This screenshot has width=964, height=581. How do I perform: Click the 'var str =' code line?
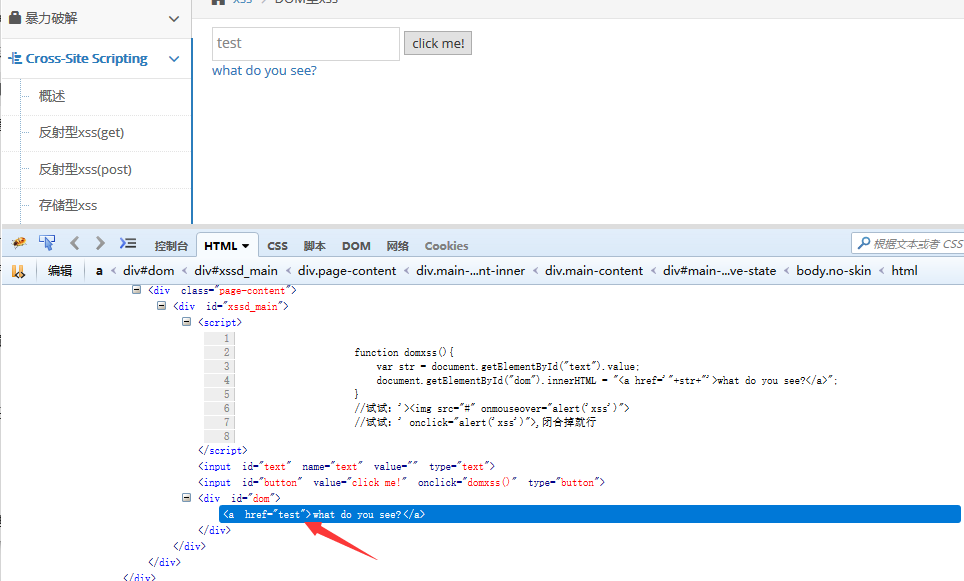point(508,366)
